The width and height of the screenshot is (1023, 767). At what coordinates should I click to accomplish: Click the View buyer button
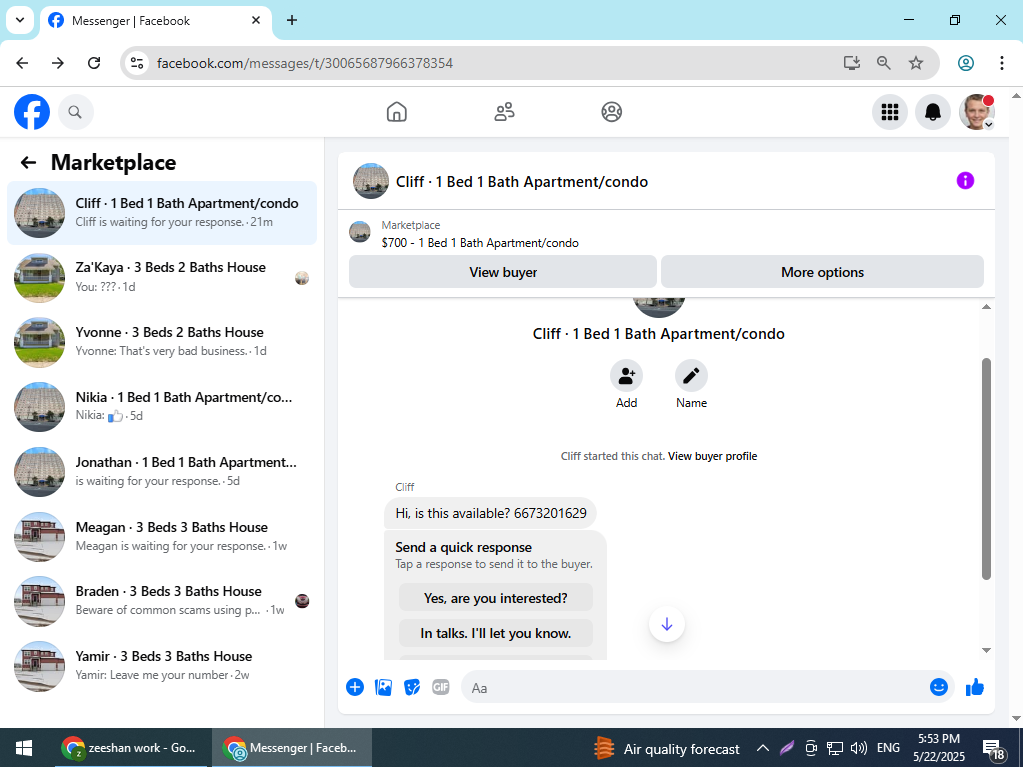pos(503,272)
